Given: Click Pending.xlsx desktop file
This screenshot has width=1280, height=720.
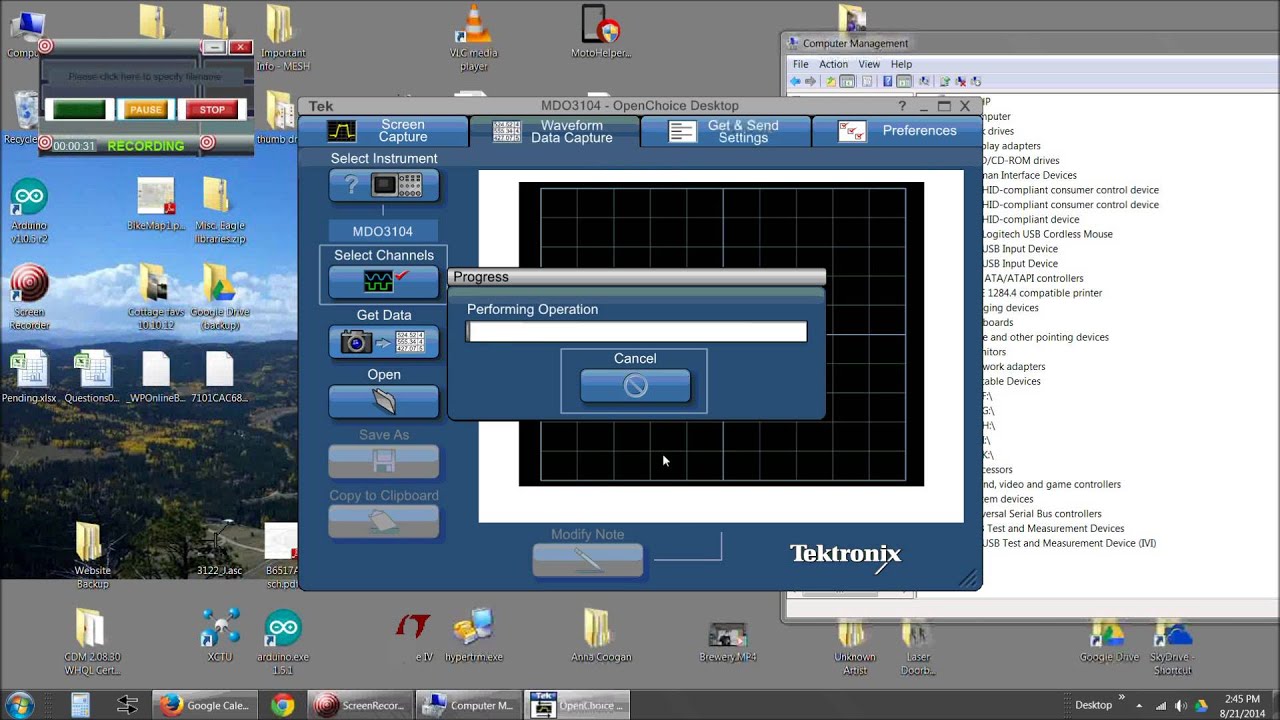Looking at the screenshot, I should tap(29, 377).
